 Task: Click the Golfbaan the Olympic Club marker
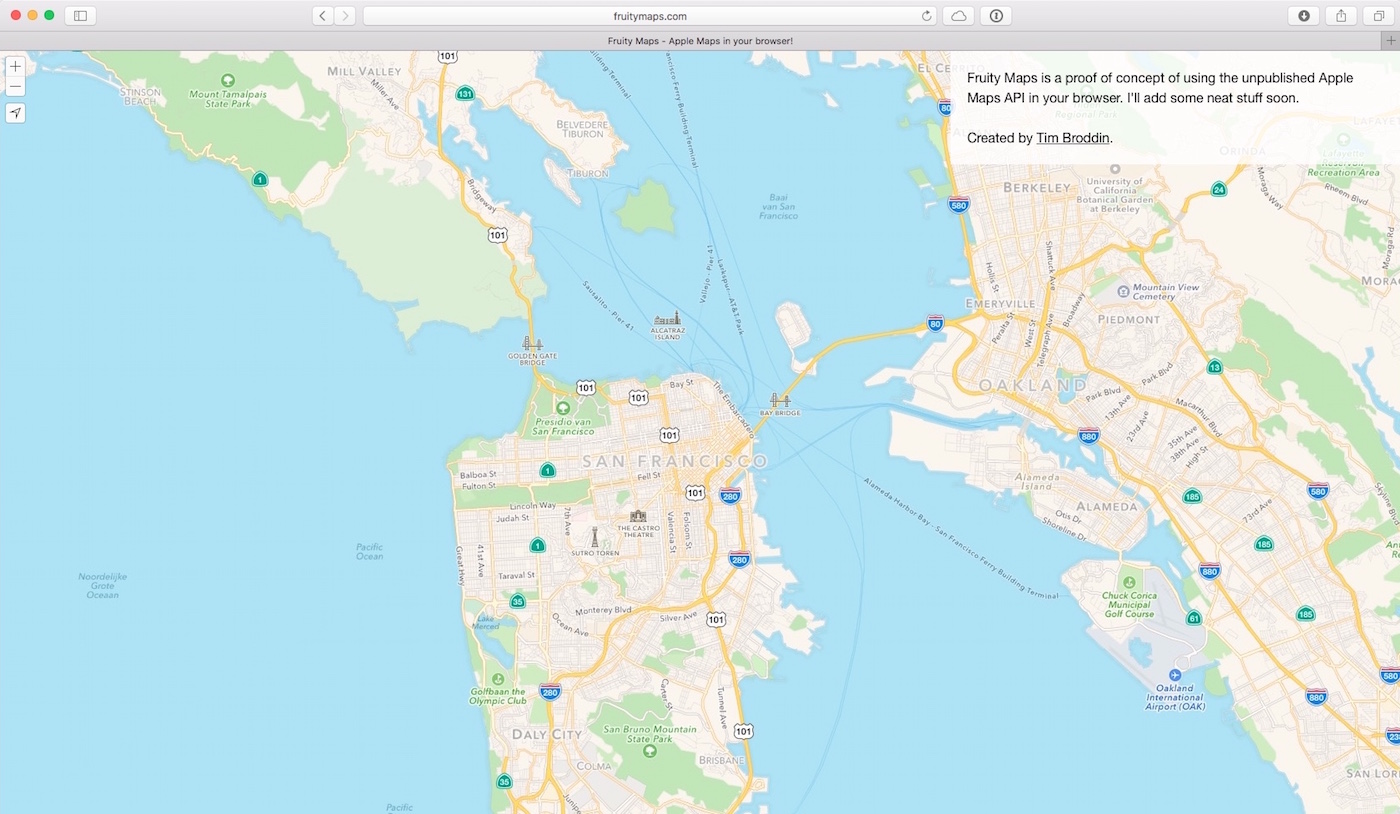498,677
